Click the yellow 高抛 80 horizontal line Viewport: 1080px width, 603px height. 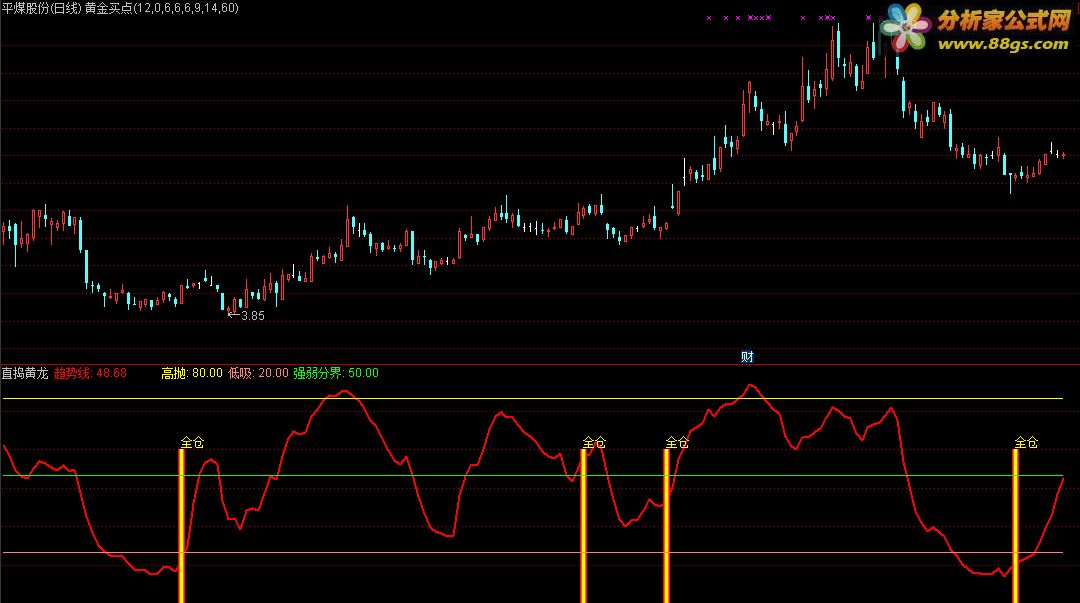pos(532,398)
